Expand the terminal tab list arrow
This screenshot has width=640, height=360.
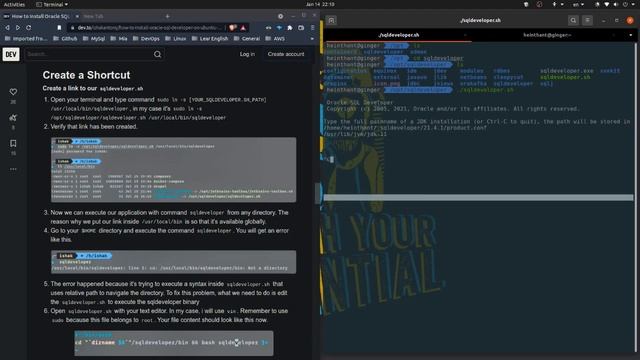[x=631, y=35]
